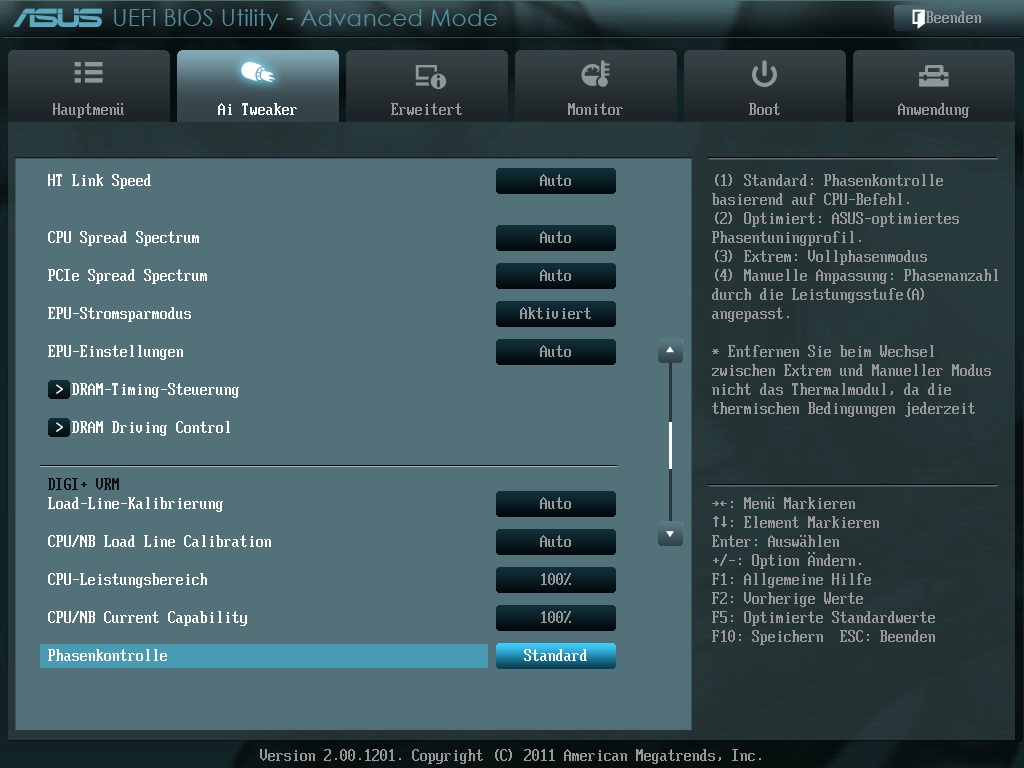
Task: Click scrollbar up arrow
Action: [x=670, y=351]
